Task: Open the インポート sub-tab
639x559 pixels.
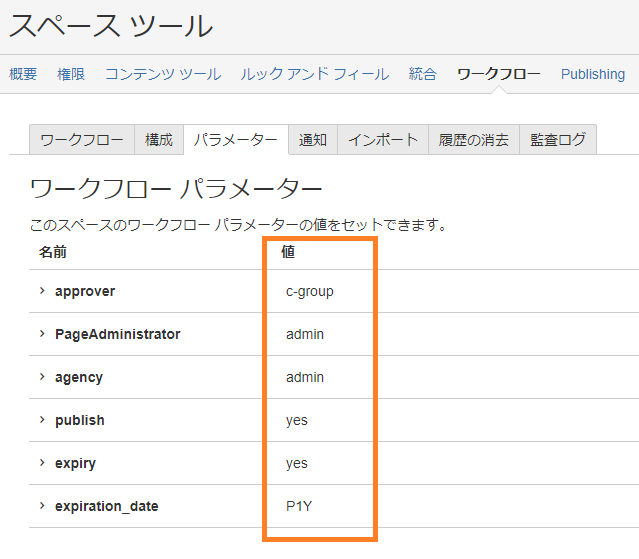Action: tap(383, 140)
